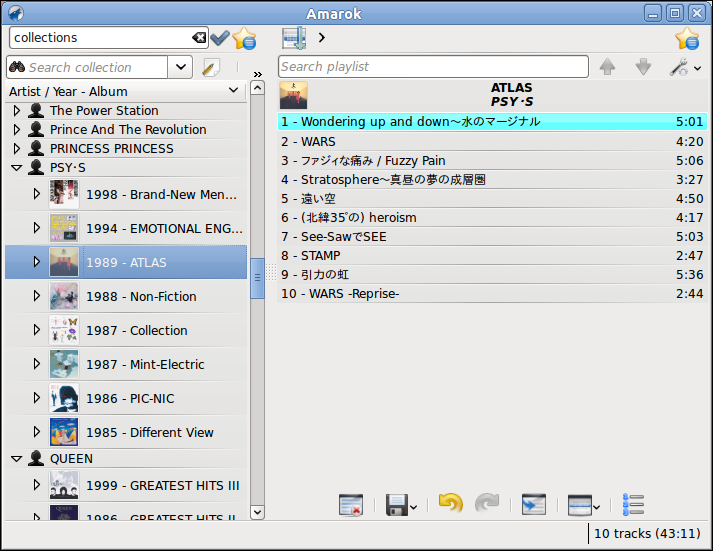Open bookmark star beside collections field
Screen dimensions: 713x551
coord(244,38)
